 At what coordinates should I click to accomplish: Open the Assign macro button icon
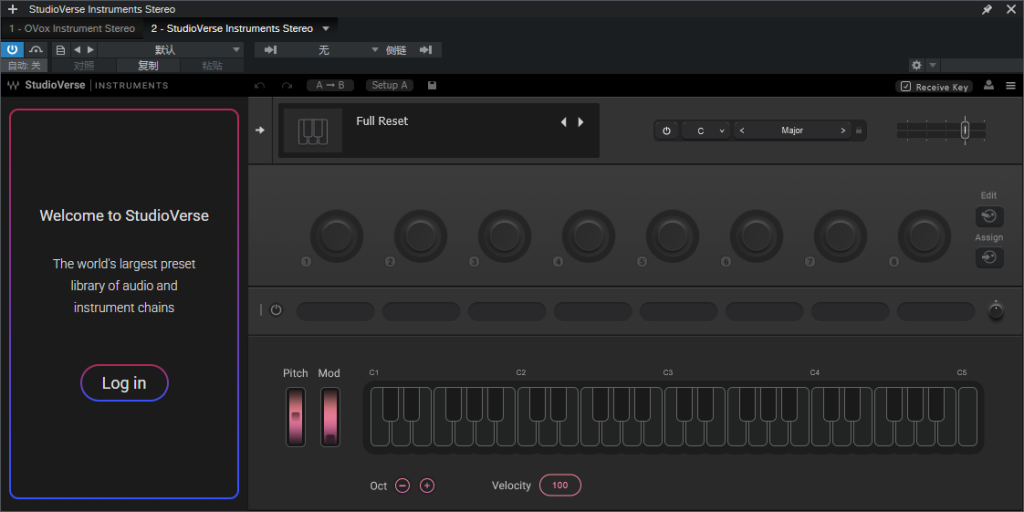[x=989, y=258]
